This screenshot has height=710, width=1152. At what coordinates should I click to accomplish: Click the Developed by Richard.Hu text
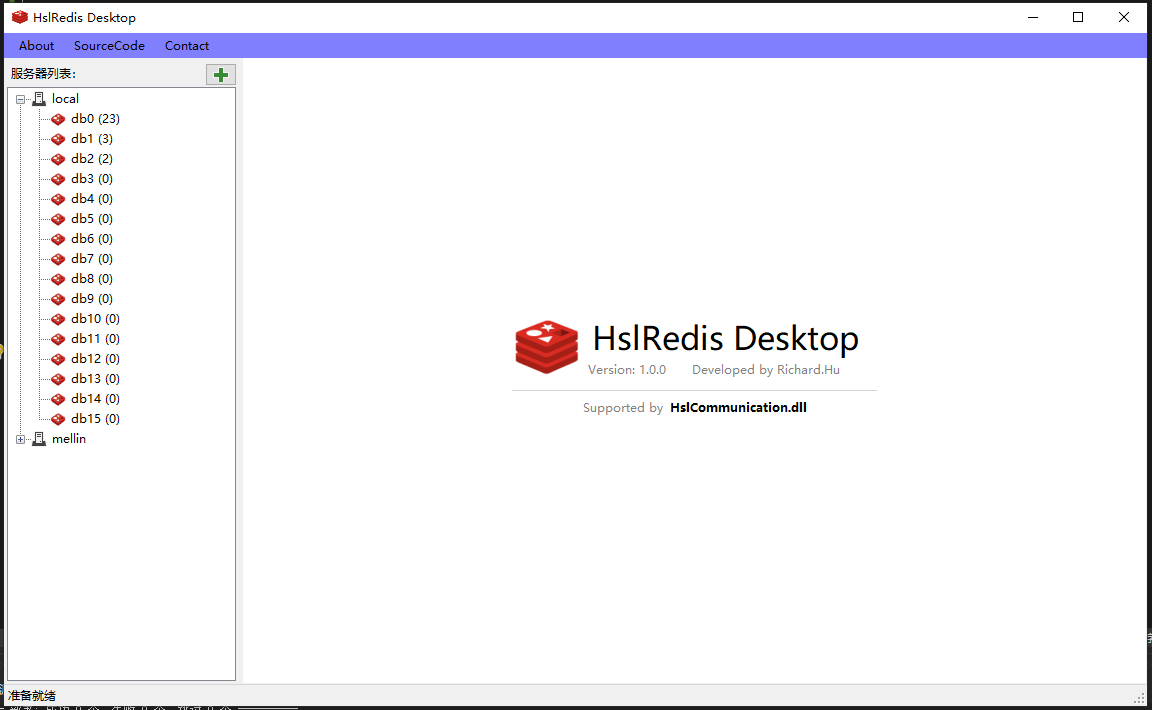coord(766,370)
